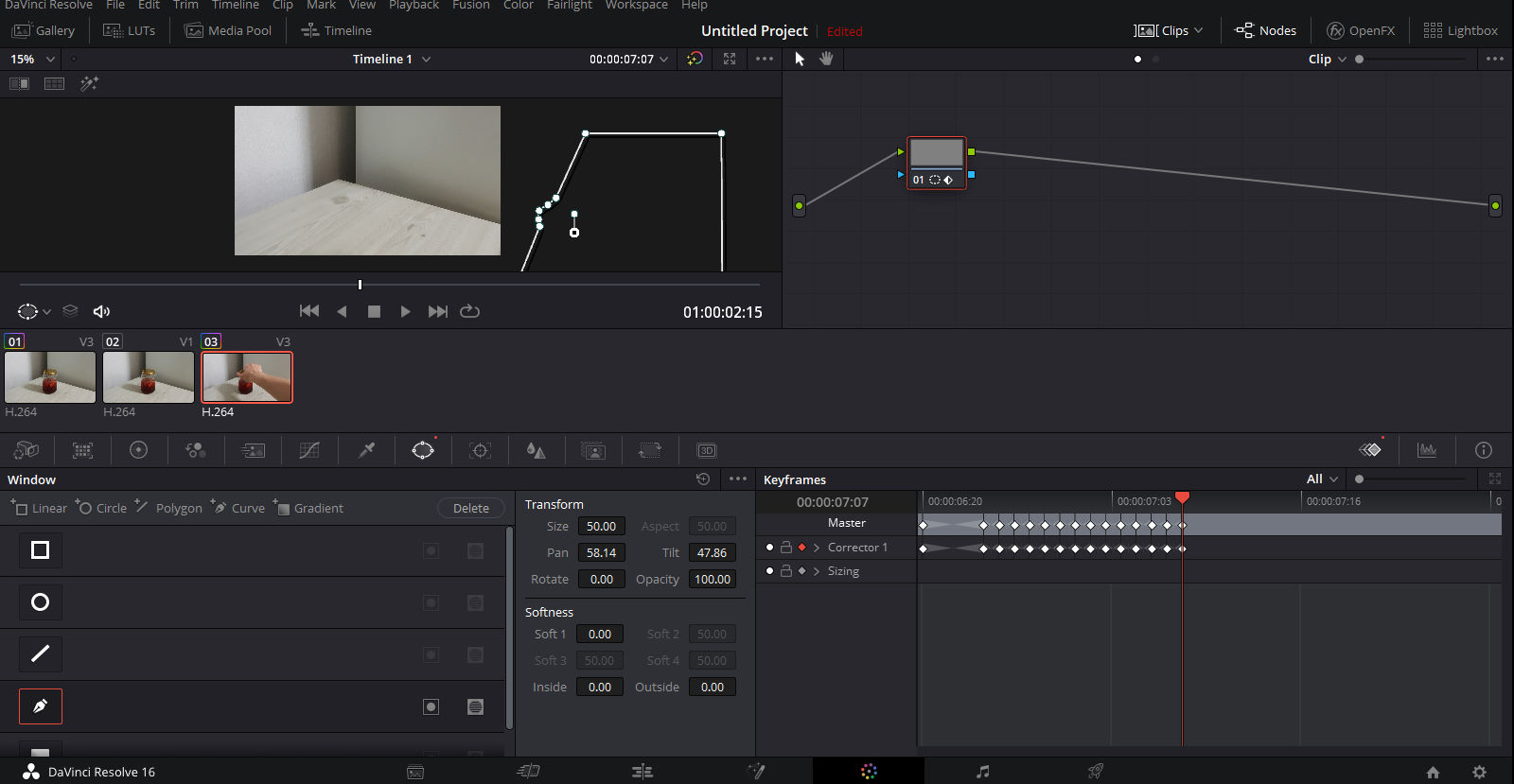This screenshot has width=1514, height=784.
Task: Open the Blur palette
Action: tap(537, 450)
